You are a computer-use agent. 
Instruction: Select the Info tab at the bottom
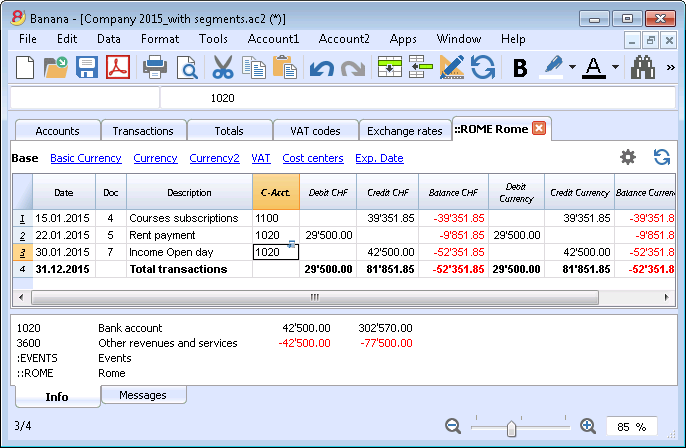57,397
